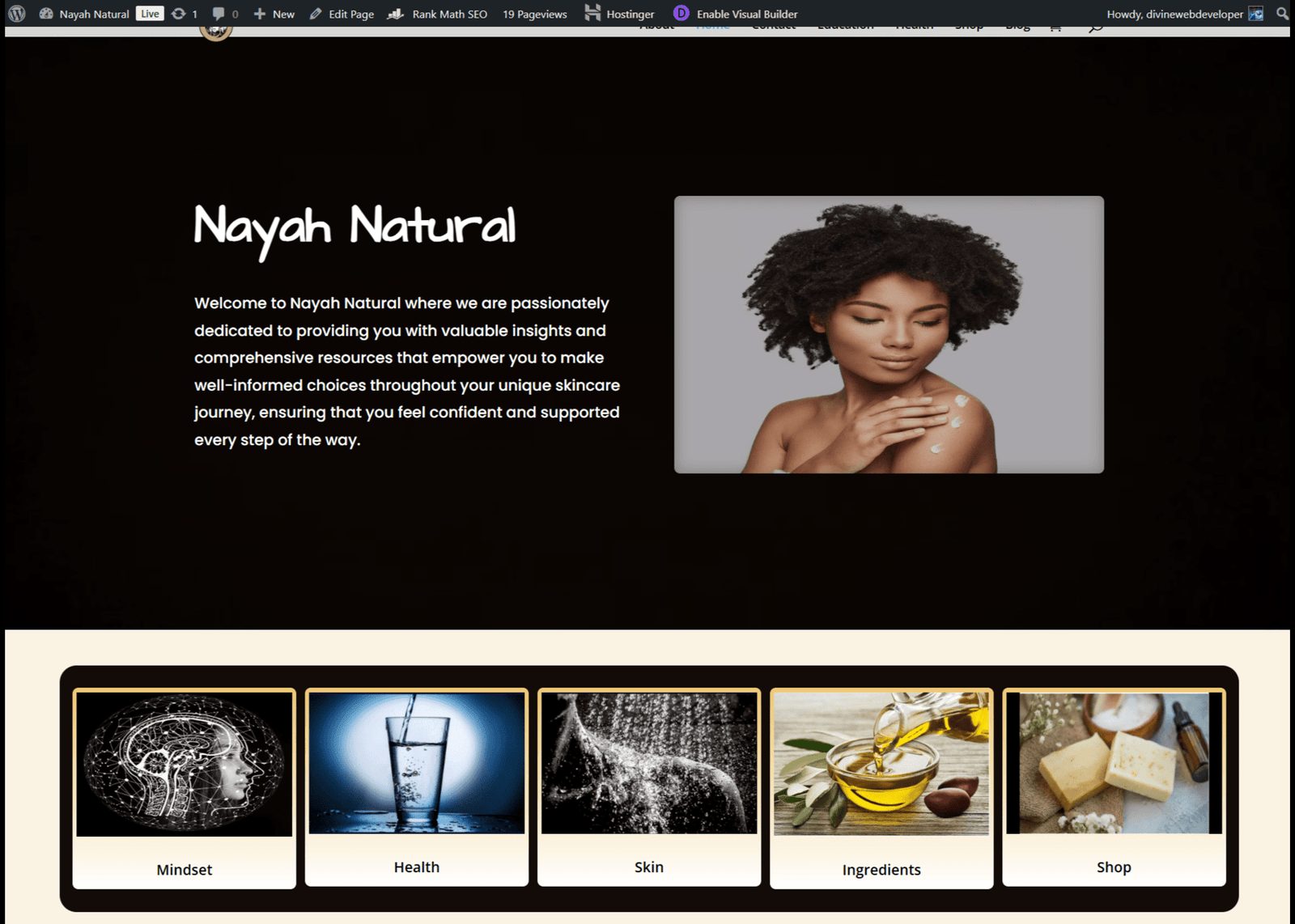Click the user avatar thumbnail

click(1255, 14)
